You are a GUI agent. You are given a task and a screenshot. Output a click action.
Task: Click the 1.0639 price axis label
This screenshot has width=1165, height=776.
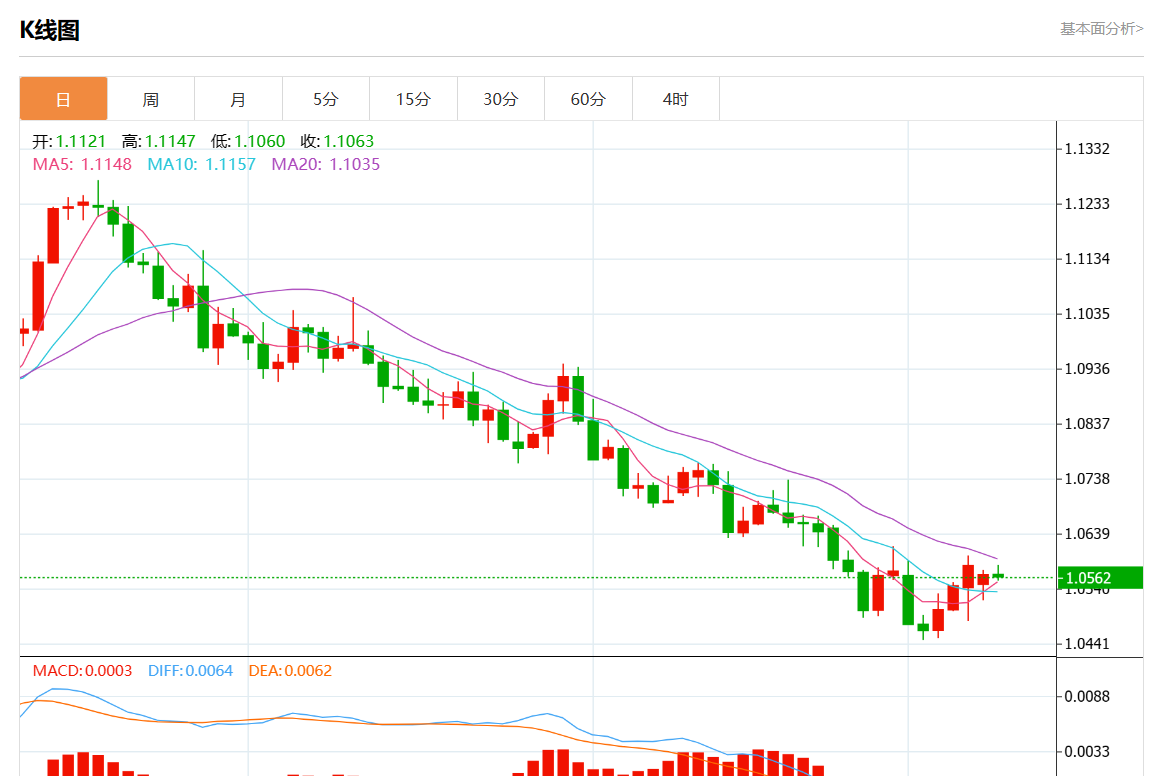pos(1087,534)
